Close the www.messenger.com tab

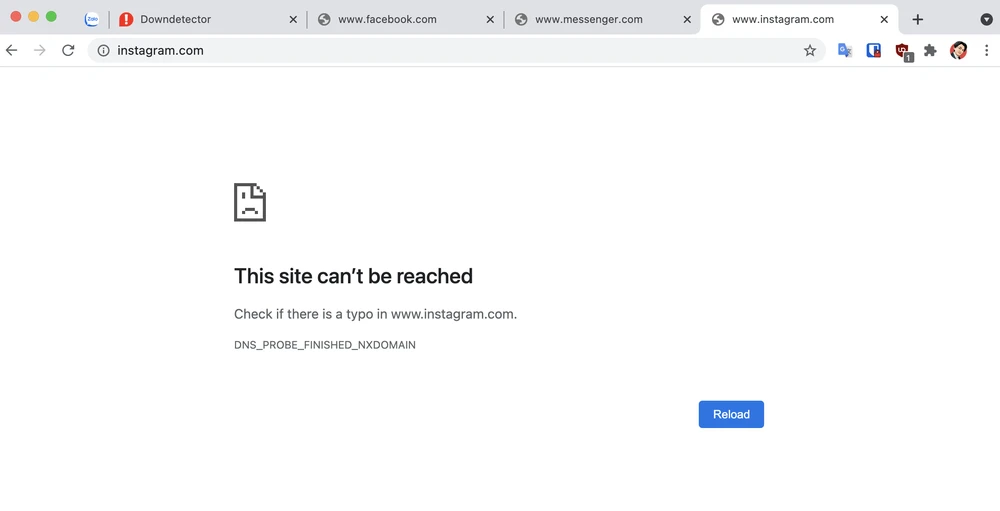pos(687,19)
